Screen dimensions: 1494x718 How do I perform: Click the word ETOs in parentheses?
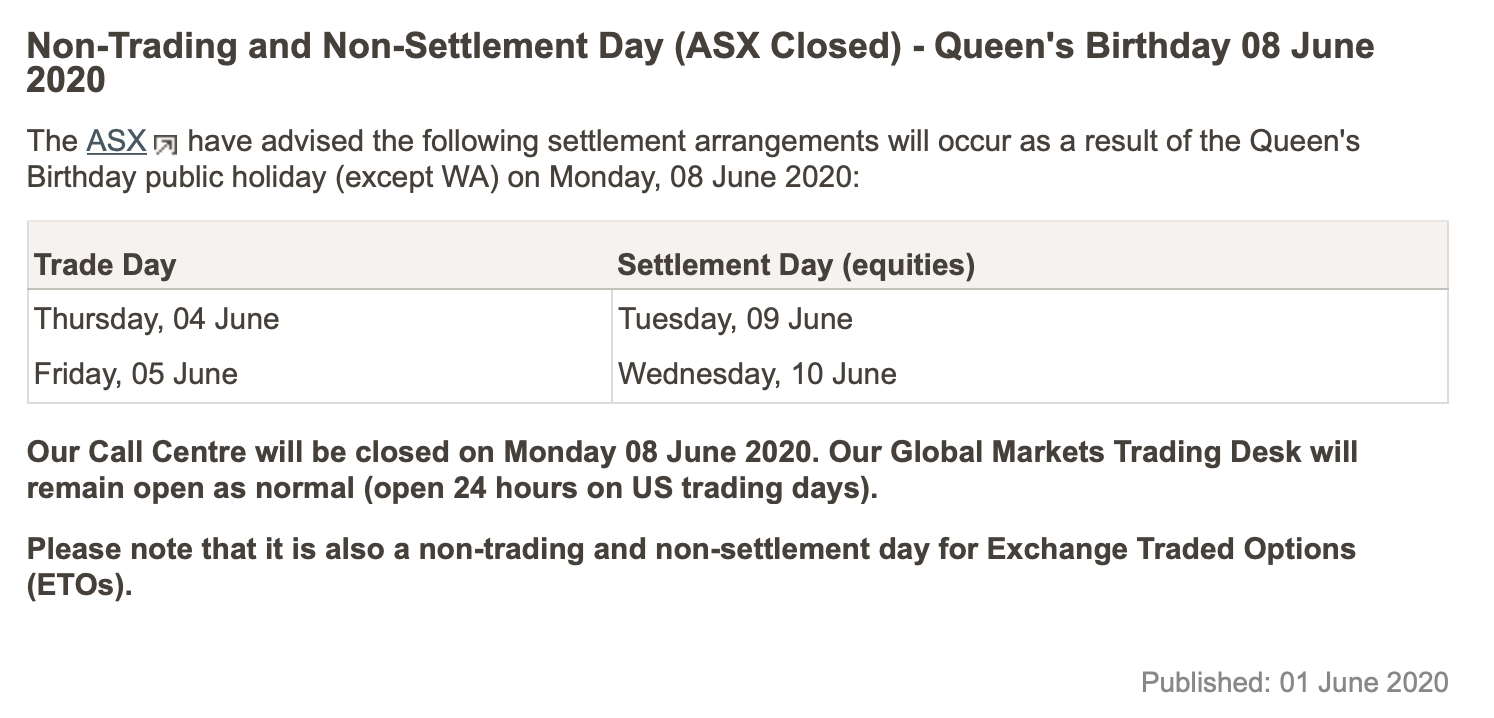click(79, 586)
